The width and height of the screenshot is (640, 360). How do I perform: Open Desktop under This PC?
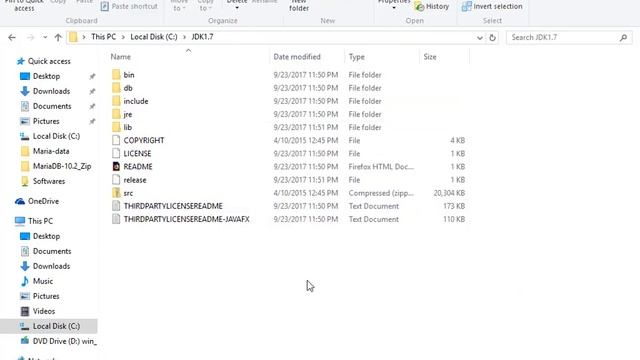click(x=46, y=236)
